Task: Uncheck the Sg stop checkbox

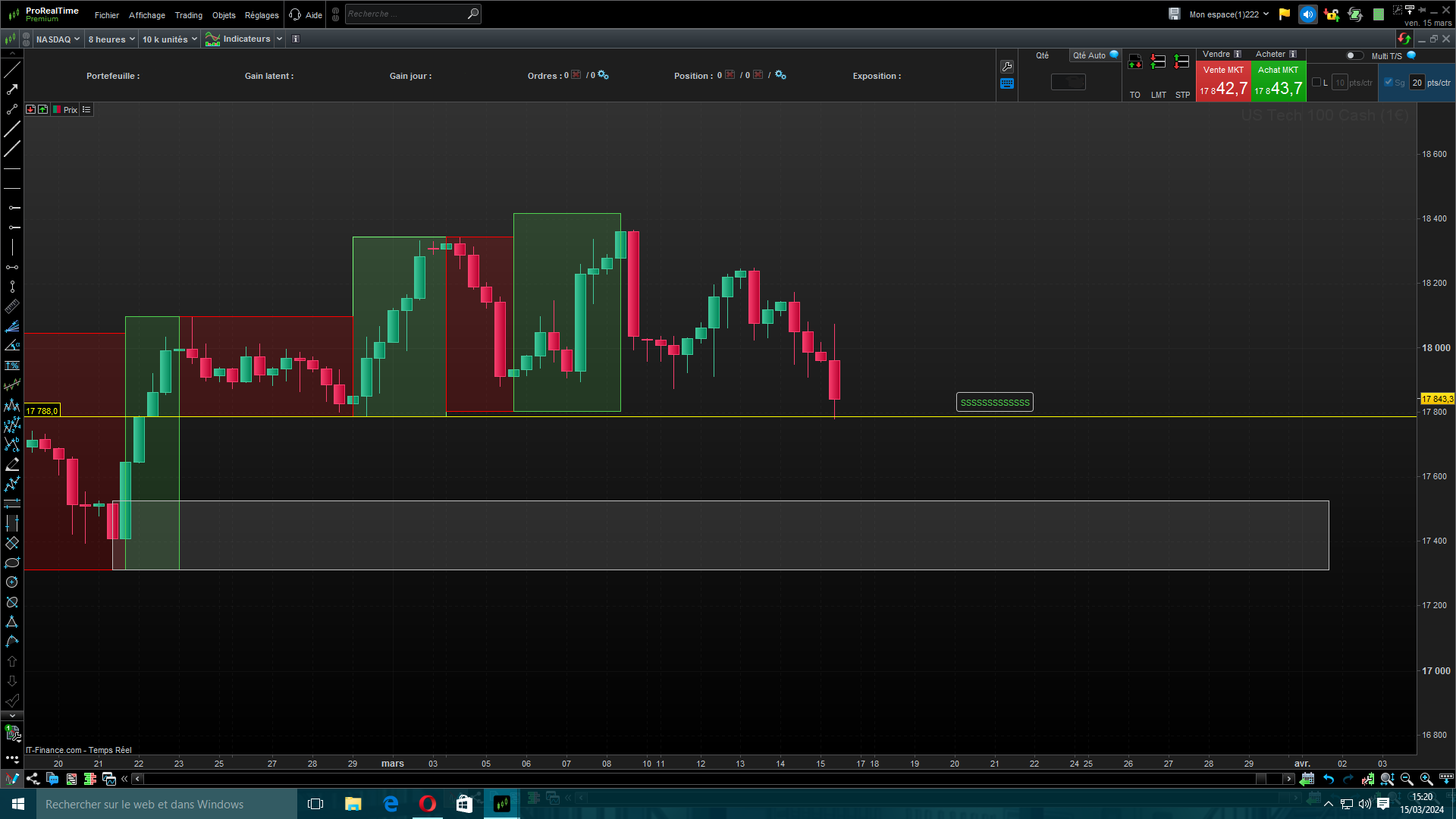Action: [1389, 83]
